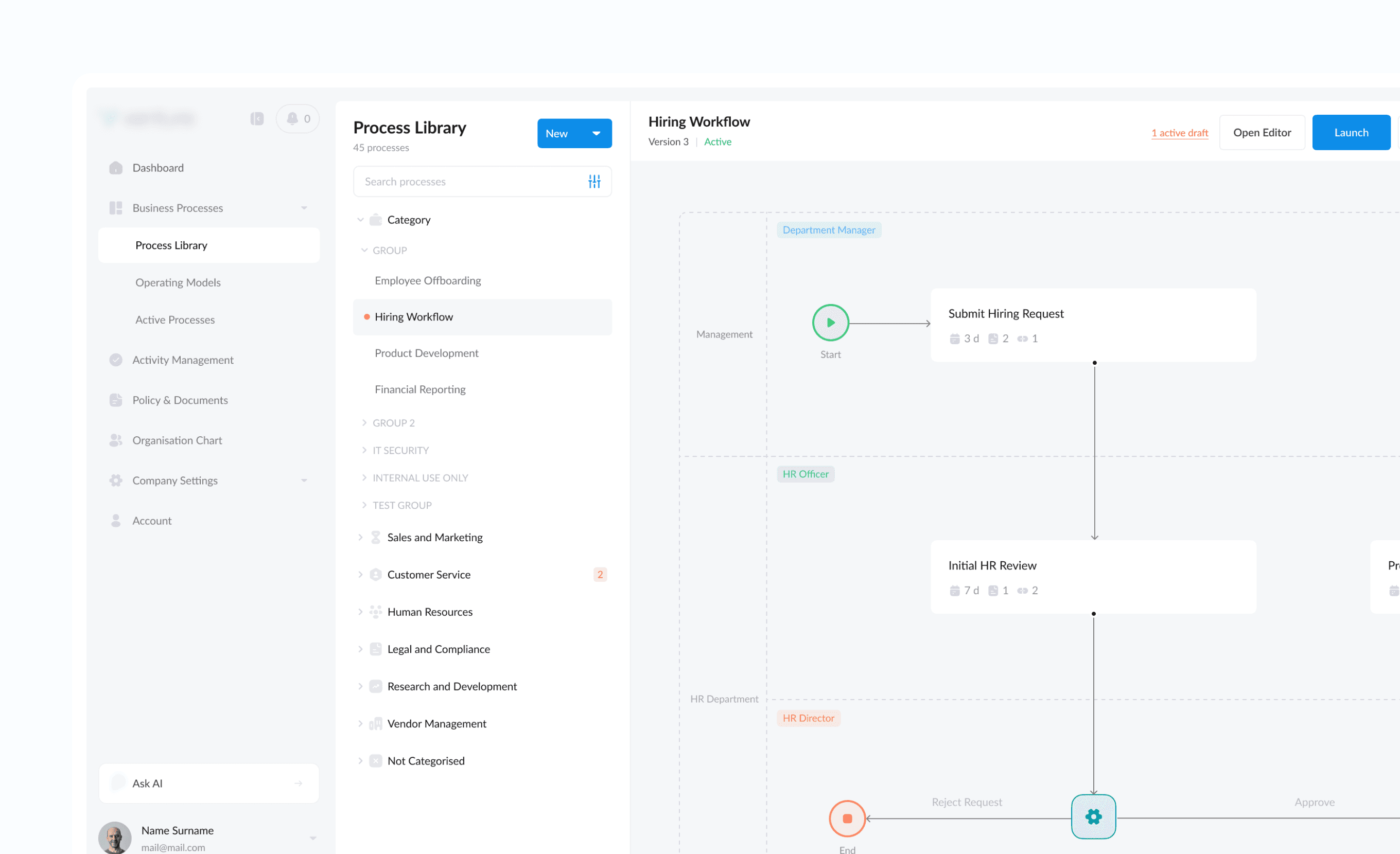The image size is (1400, 854).
Task: Collapse the Category tree chevron
Action: coord(360,220)
